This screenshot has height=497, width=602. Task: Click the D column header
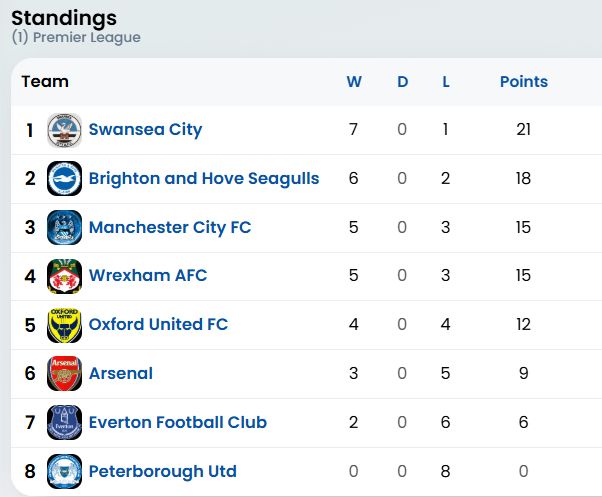point(403,82)
